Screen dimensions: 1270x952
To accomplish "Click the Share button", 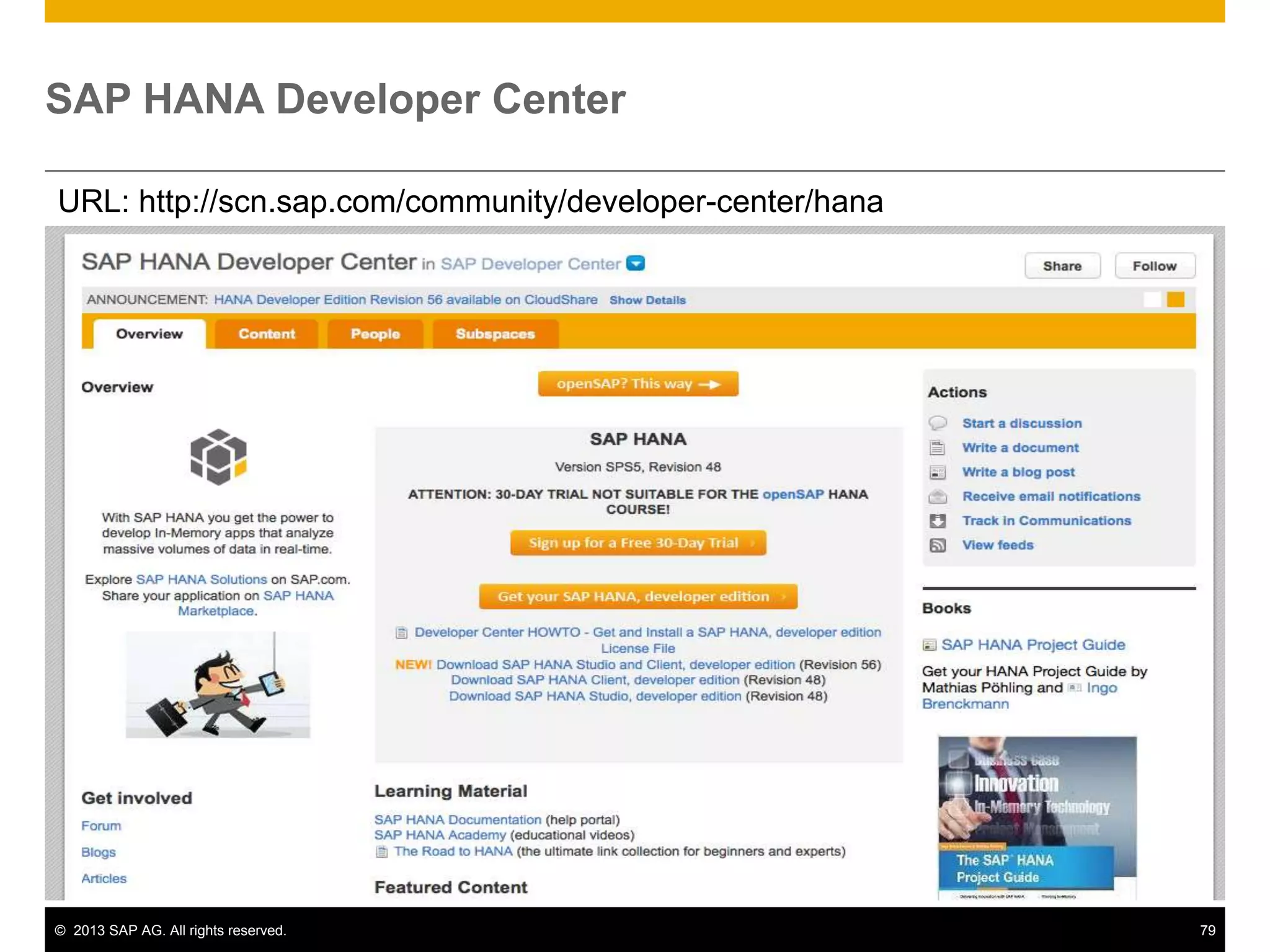I will (x=1062, y=266).
